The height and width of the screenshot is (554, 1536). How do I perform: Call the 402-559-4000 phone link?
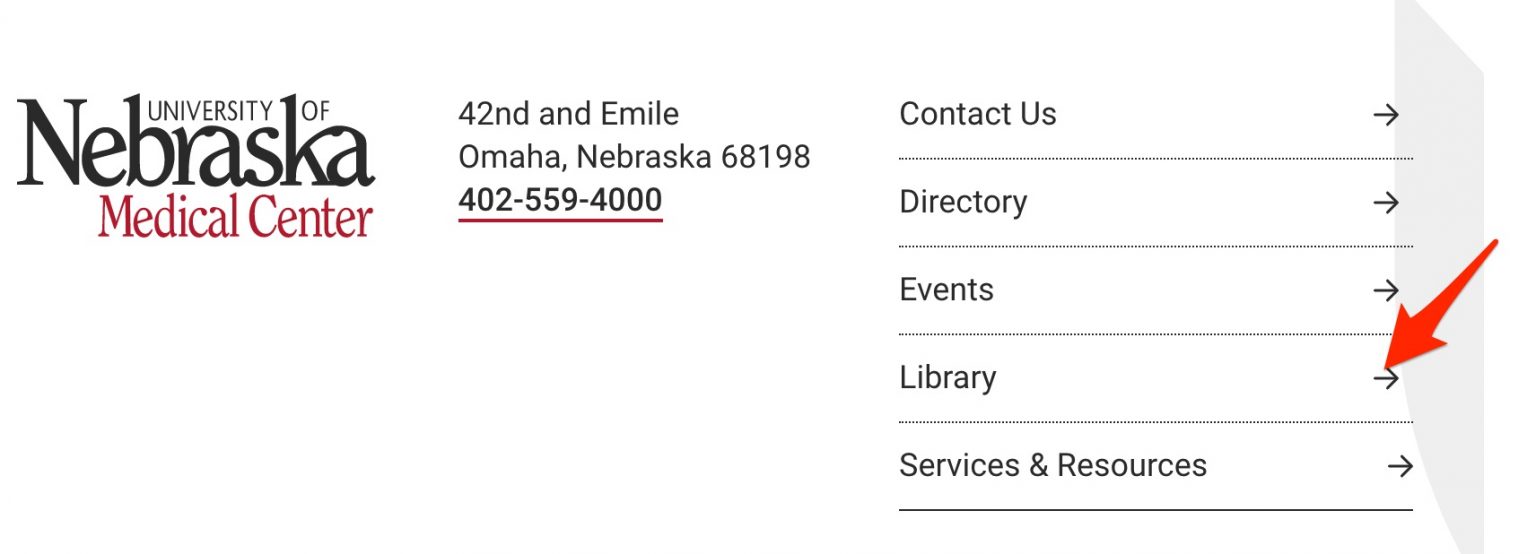(560, 200)
